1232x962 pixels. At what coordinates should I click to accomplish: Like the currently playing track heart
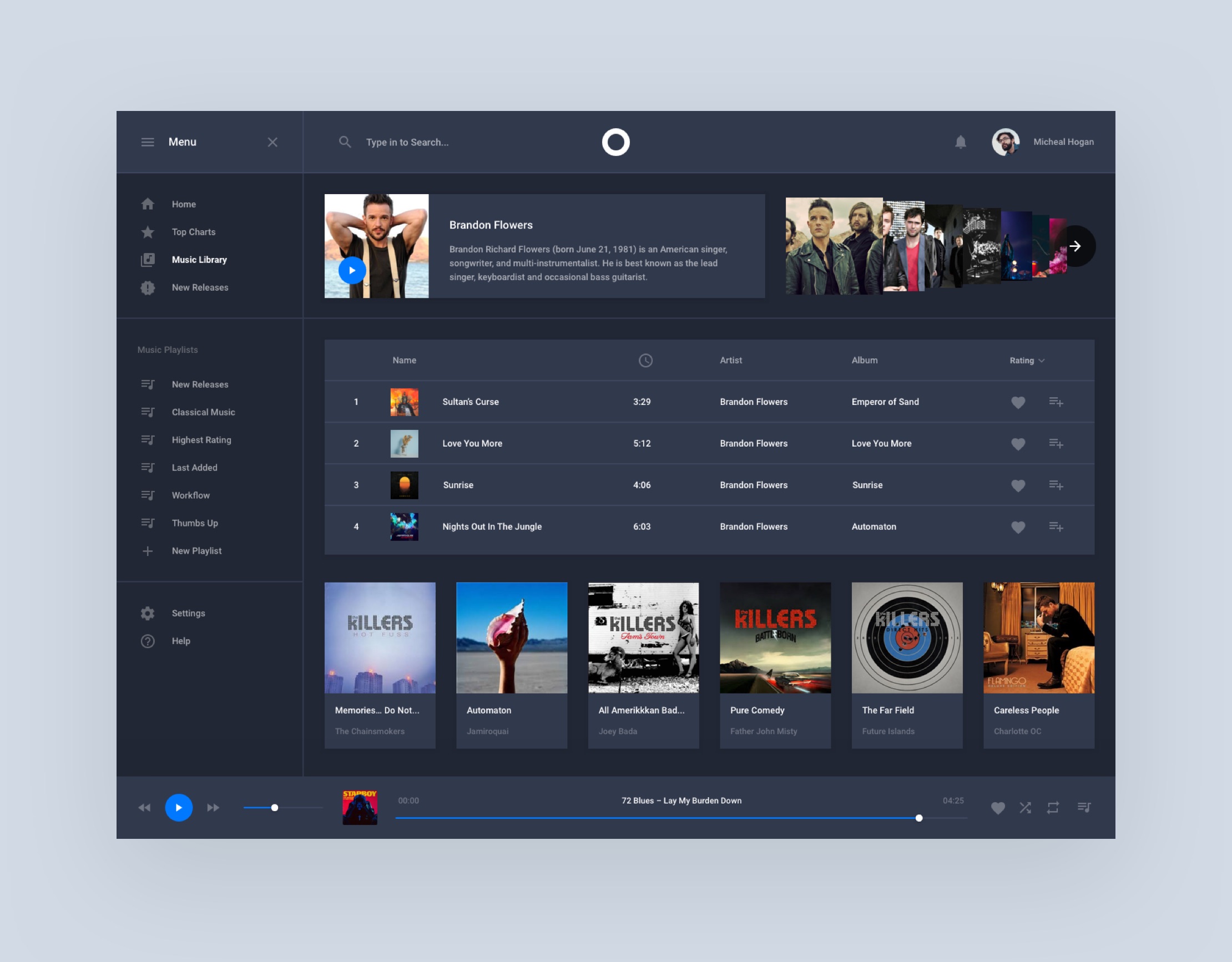coord(997,808)
